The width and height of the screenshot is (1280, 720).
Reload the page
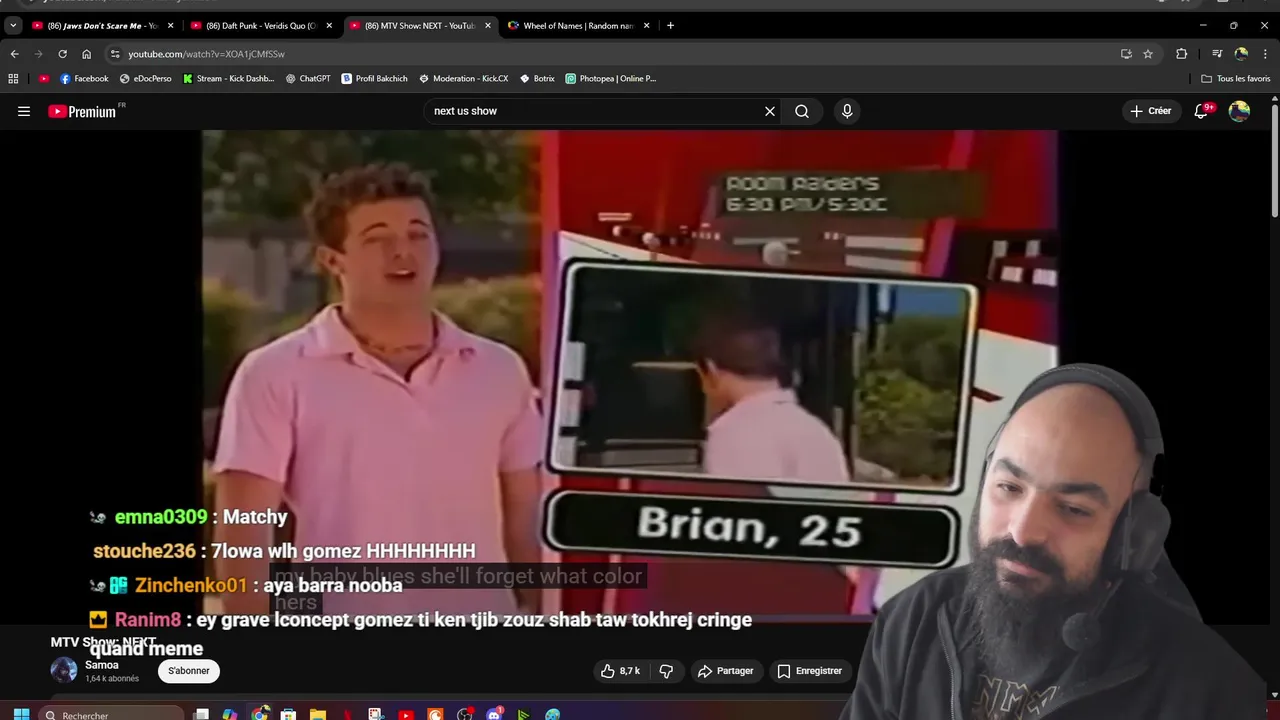62,54
